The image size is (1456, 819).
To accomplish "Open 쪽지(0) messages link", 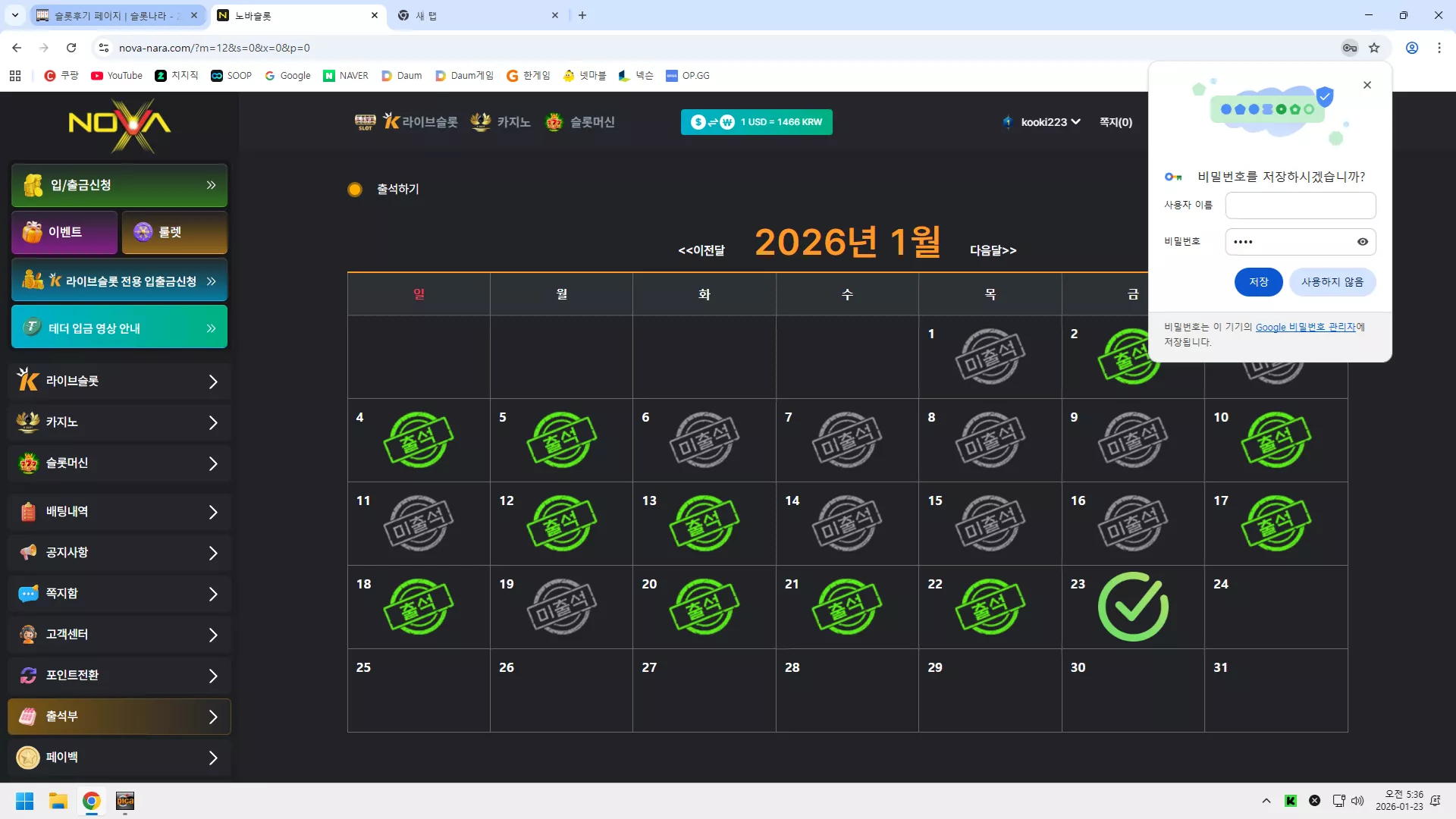I will 1116,122.
